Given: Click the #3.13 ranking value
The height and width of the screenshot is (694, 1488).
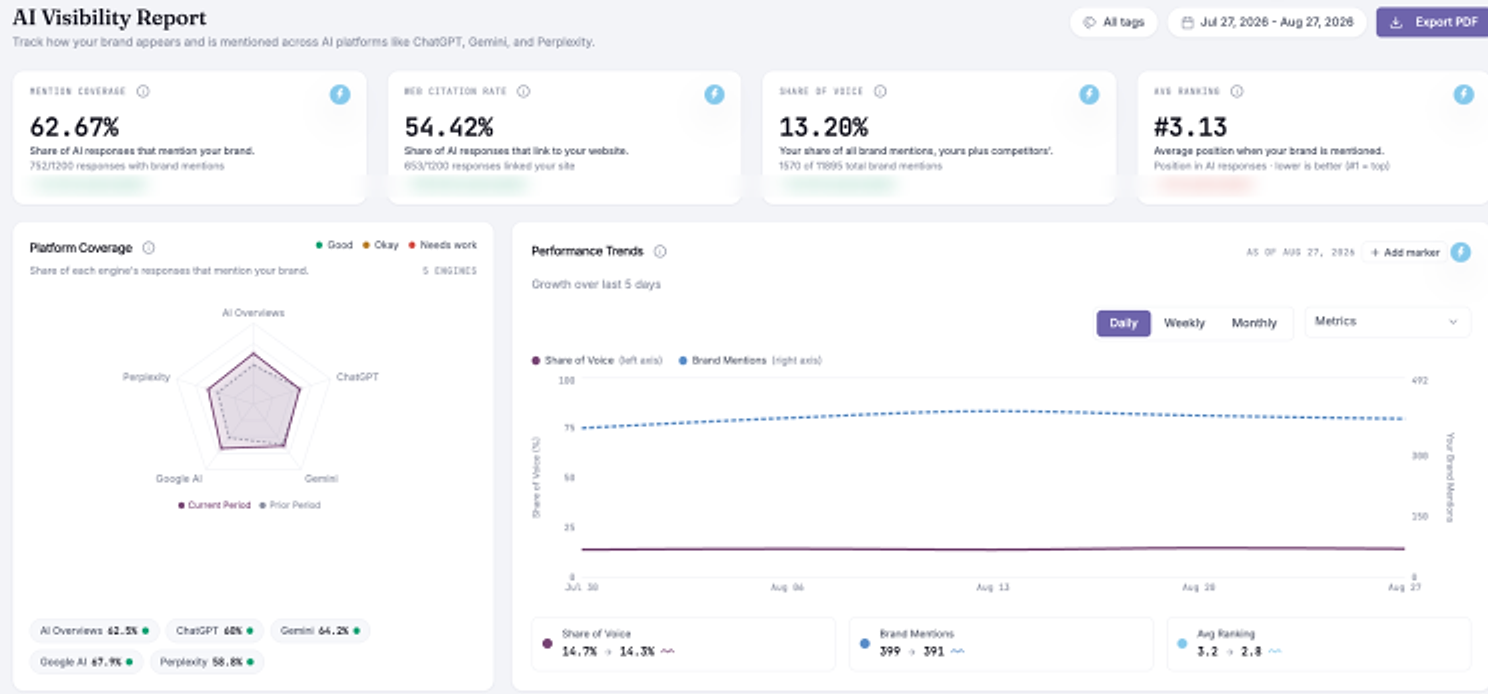Looking at the screenshot, I should (1190, 127).
